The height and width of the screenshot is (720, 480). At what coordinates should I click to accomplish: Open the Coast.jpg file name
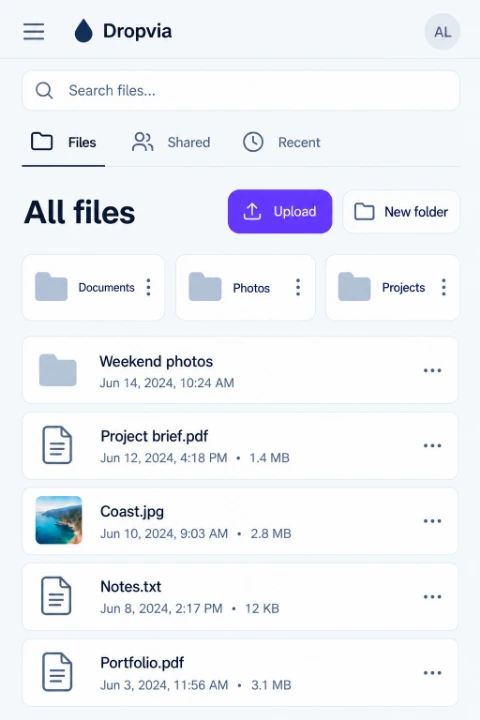tap(132, 512)
